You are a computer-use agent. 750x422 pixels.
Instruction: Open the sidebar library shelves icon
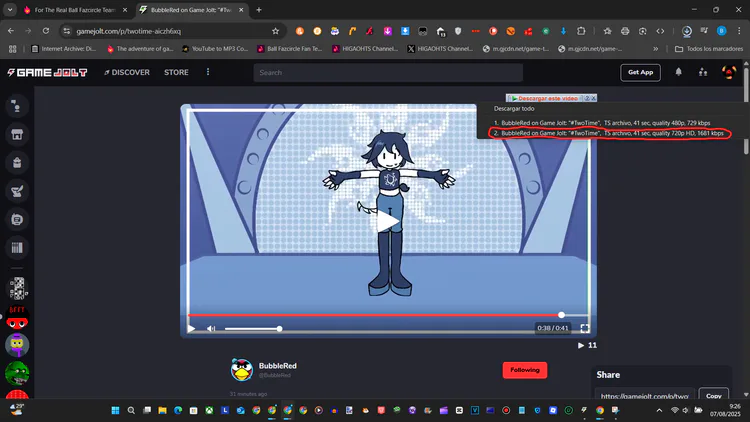click(17, 247)
